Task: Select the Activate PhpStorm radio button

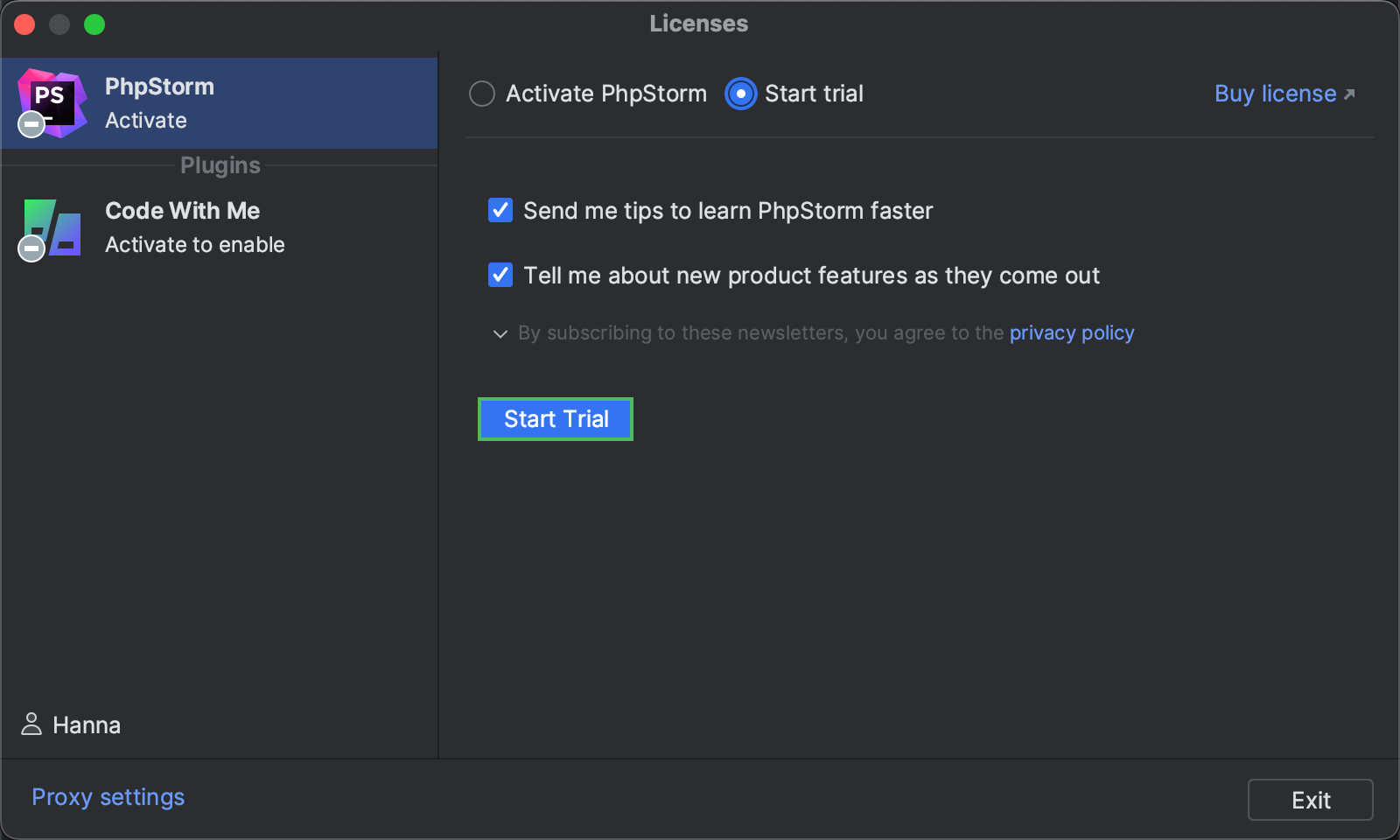Action: click(482, 94)
